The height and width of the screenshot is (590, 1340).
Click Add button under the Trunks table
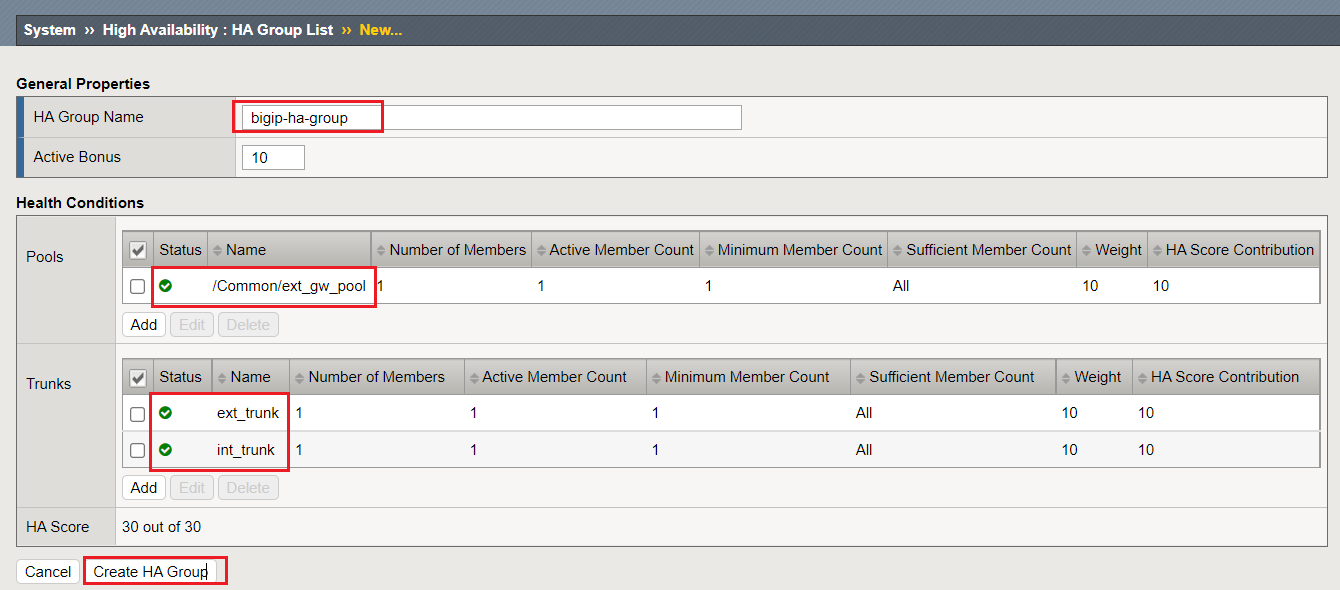144,488
